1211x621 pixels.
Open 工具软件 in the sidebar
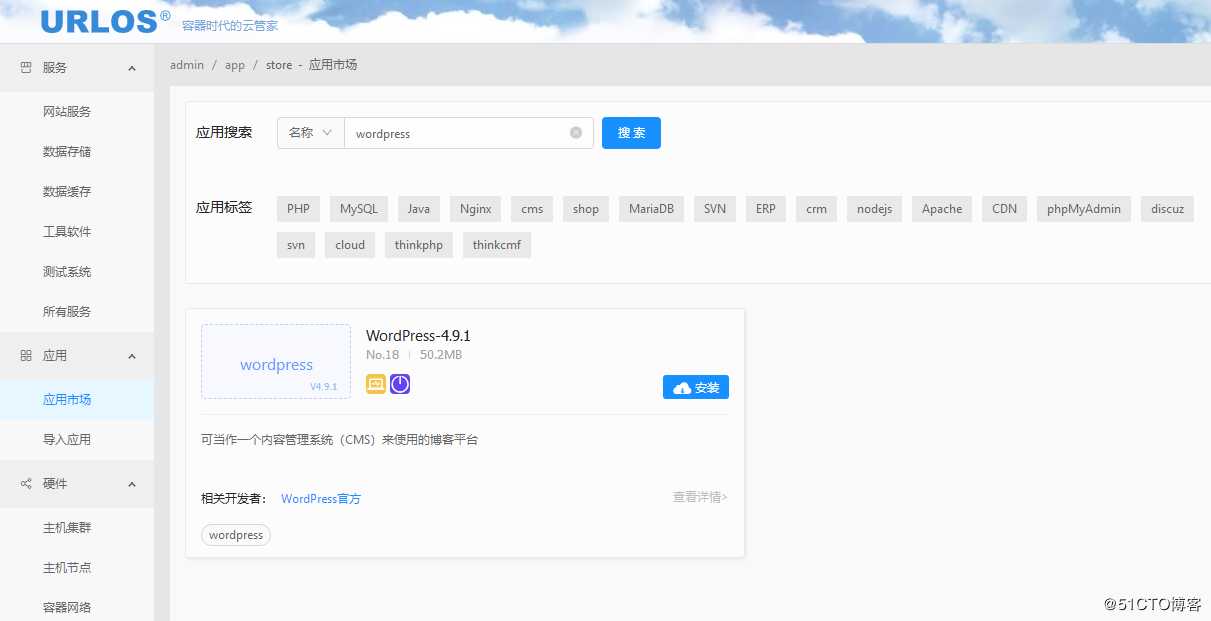(x=67, y=232)
